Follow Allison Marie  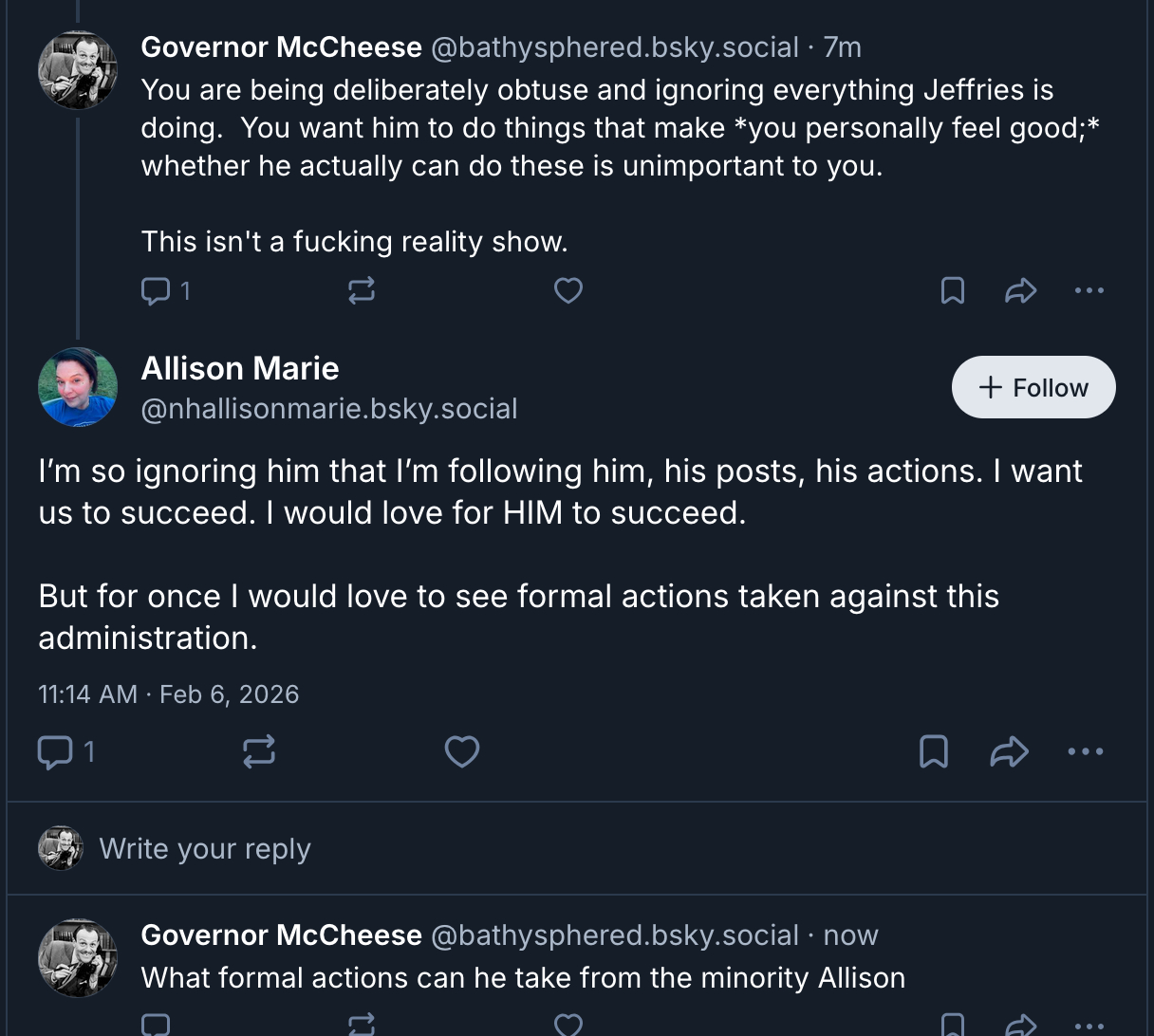[1033, 387]
